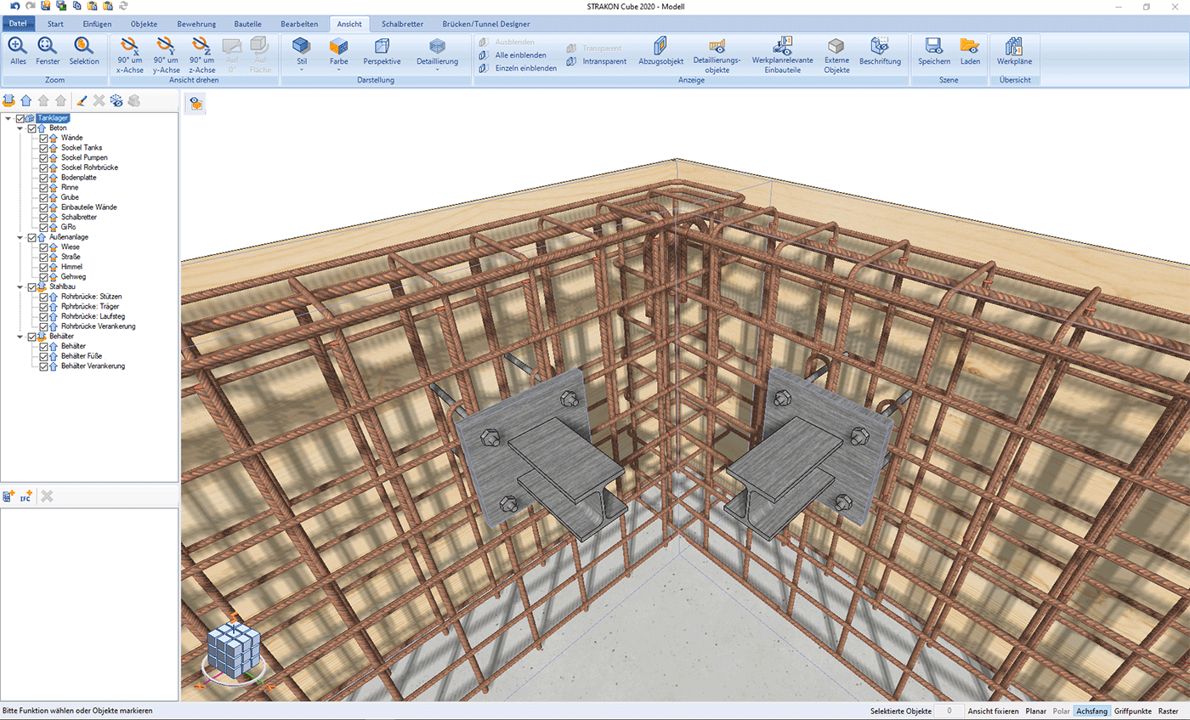Collapse the Stahlbau tree group
This screenshot has width=1190, height=720.
[x=20, y=287]
